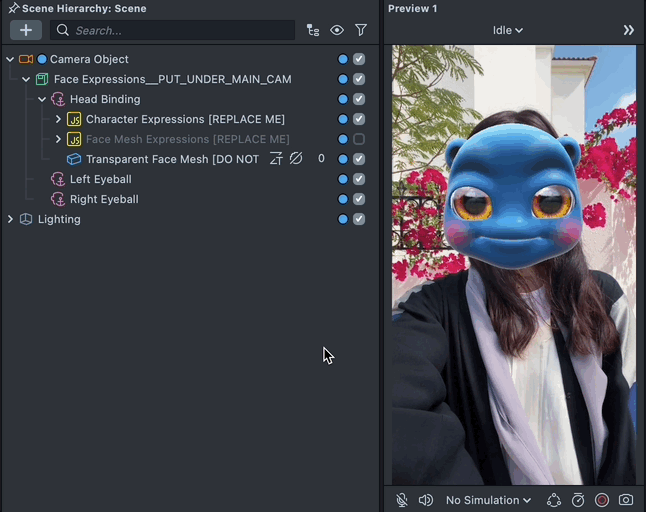This screenshot has width=646, height=512.
Task: Click the blue layer dot for Head Binding
Action: (x=343, y=99)
